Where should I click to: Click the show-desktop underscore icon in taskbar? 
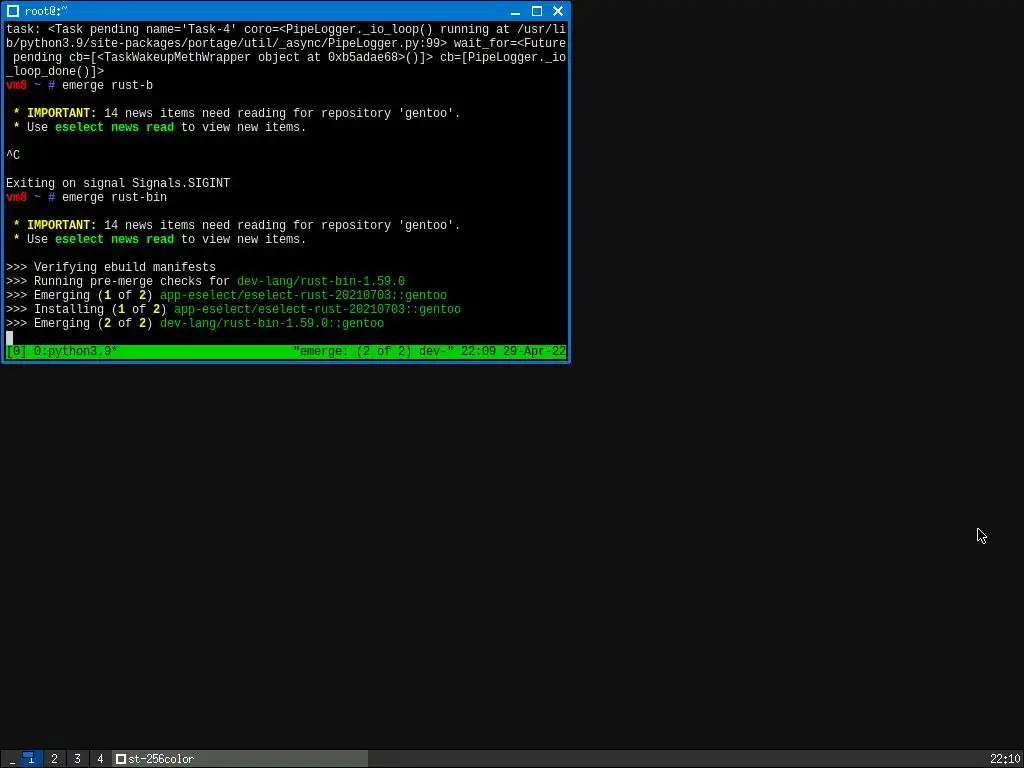pos(11,759)
